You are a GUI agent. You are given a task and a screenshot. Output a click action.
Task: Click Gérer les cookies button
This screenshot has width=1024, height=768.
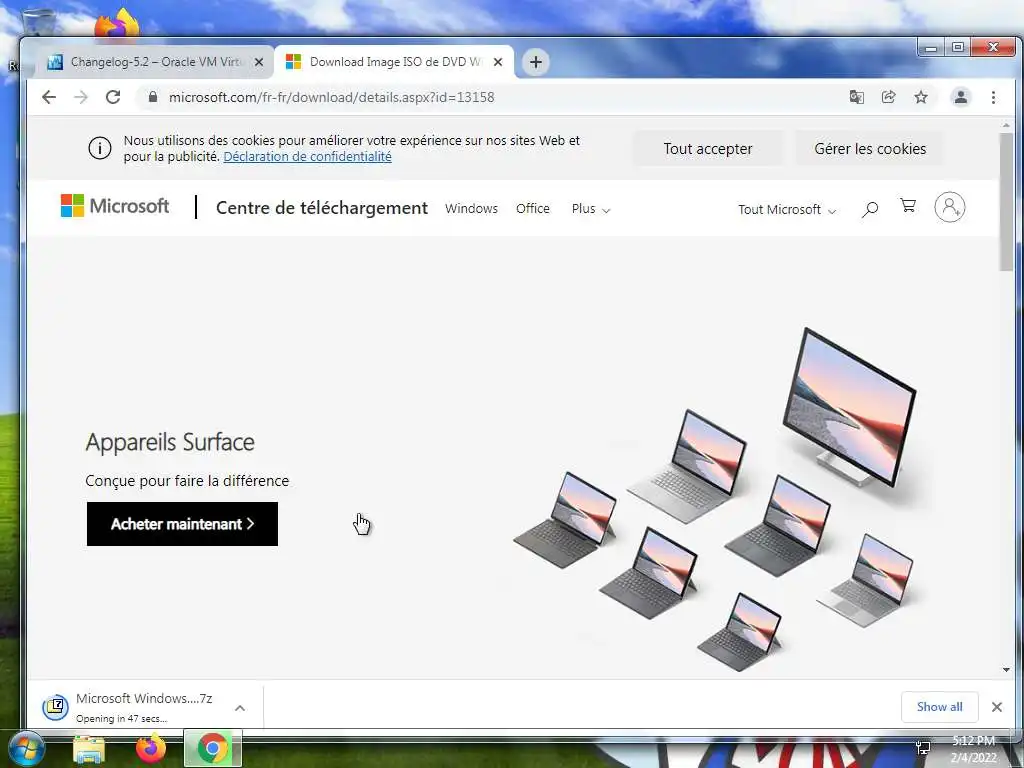[870, 149]
